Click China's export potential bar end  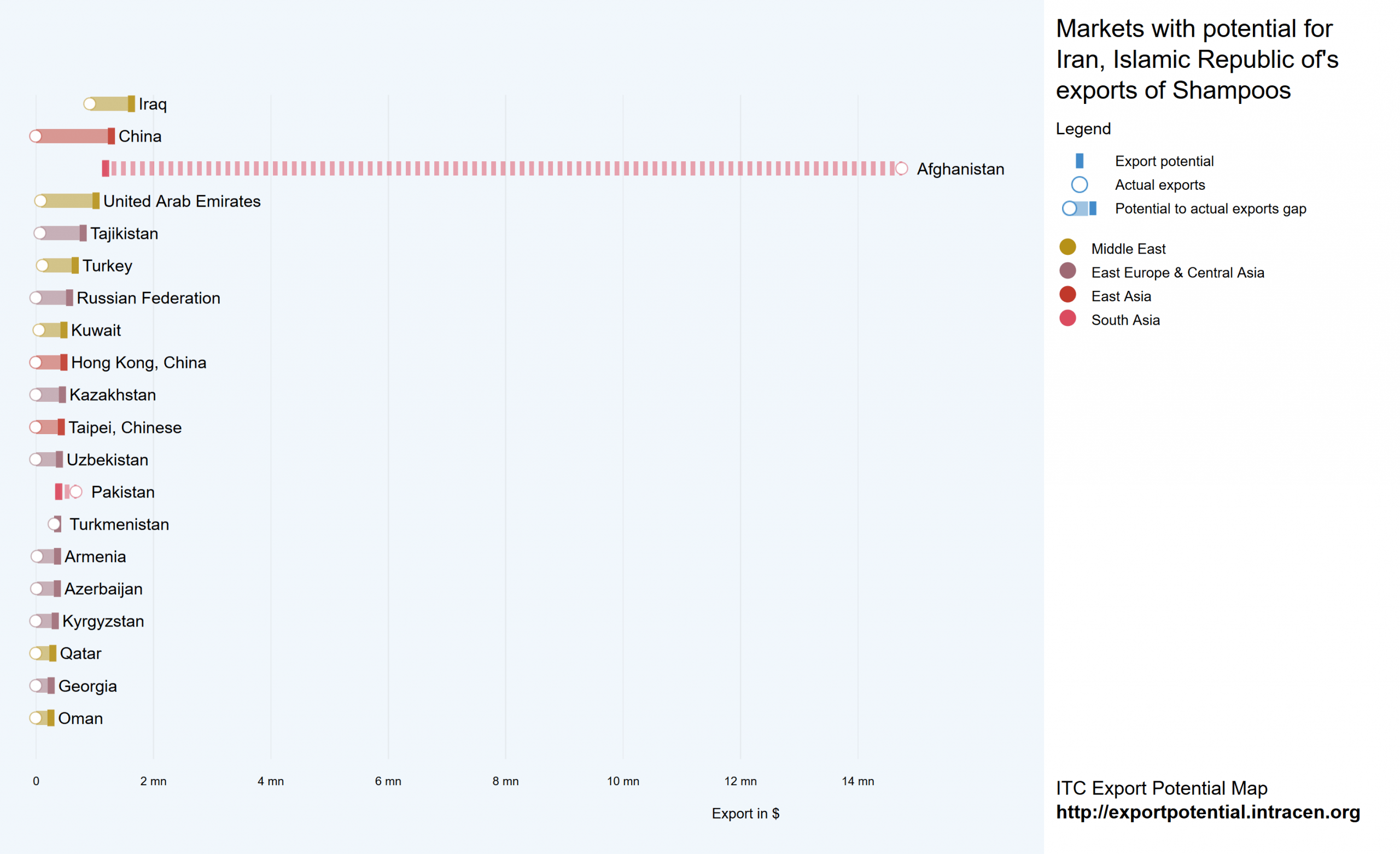point(112,136)
